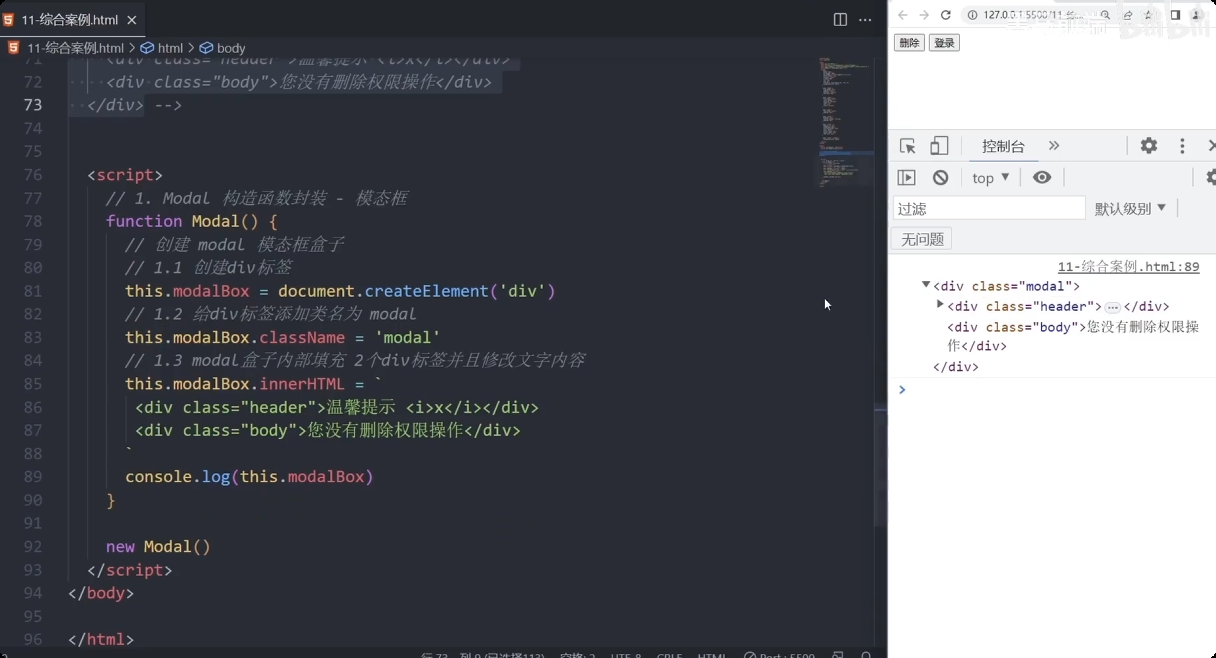
Task: Click the editor vertical scrollbar thumb
Action: (881, 465)
